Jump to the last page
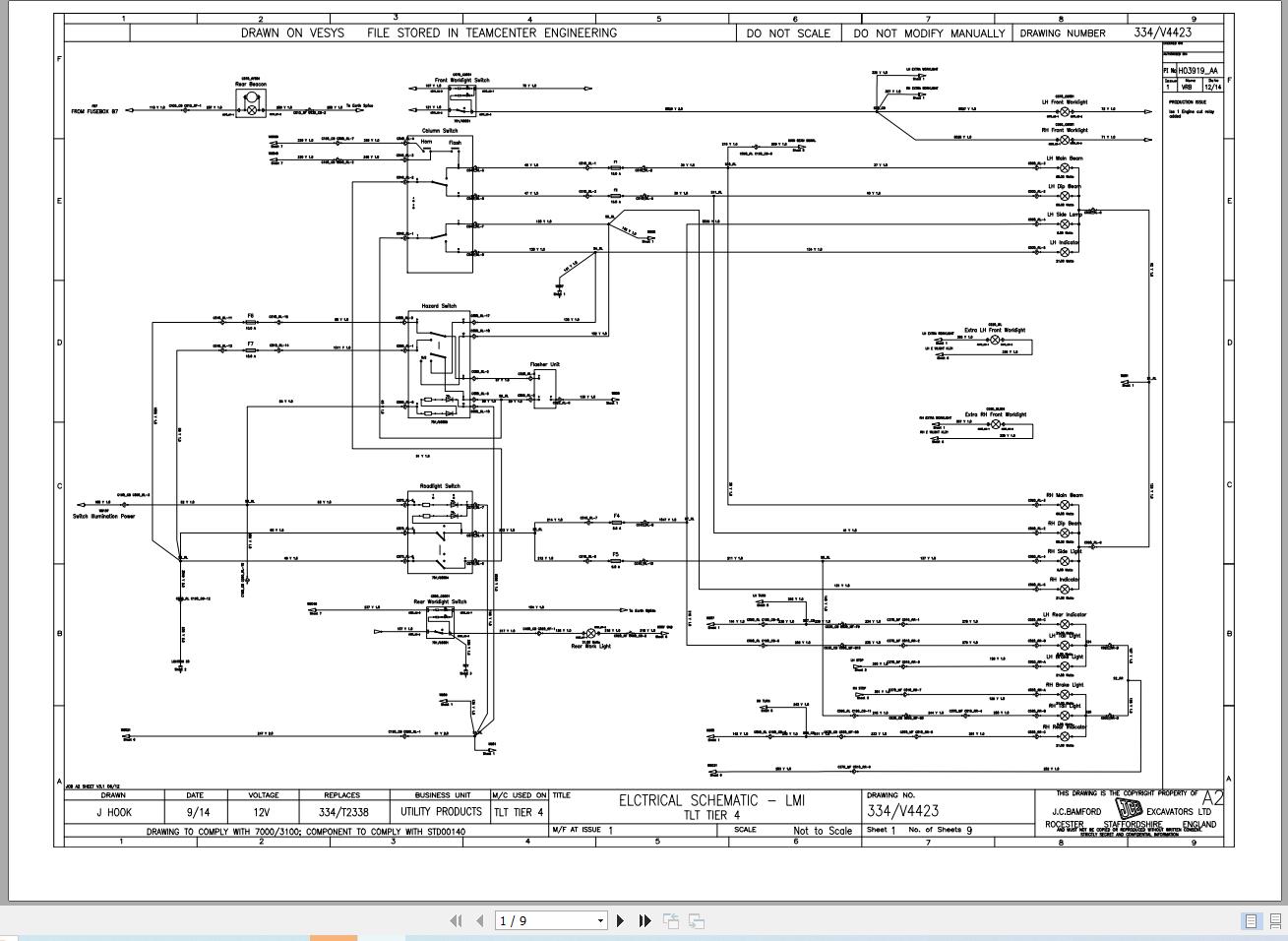 click(644, 920)
